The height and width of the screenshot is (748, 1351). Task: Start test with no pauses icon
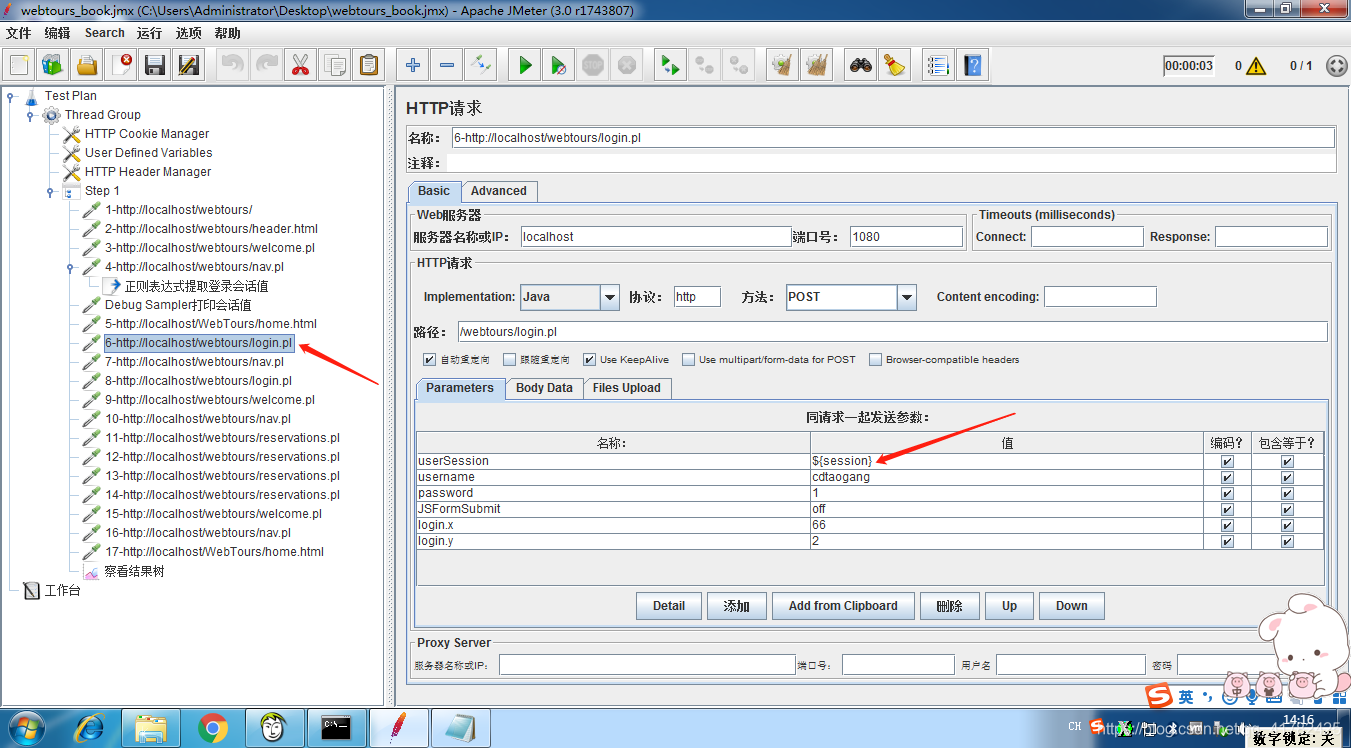click(x=559, y=66)
